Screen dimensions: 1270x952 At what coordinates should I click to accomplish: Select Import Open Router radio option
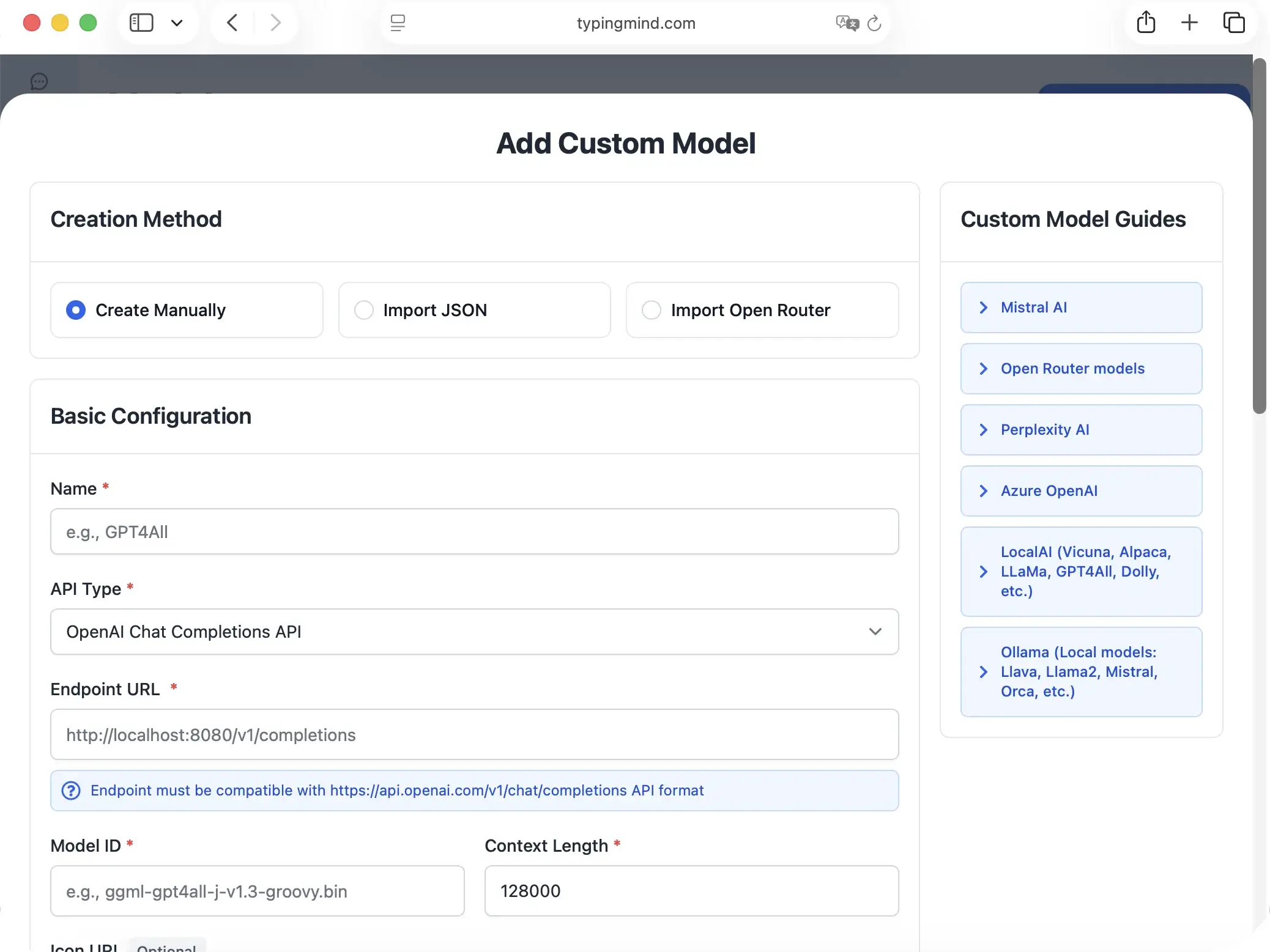(652, 310)
